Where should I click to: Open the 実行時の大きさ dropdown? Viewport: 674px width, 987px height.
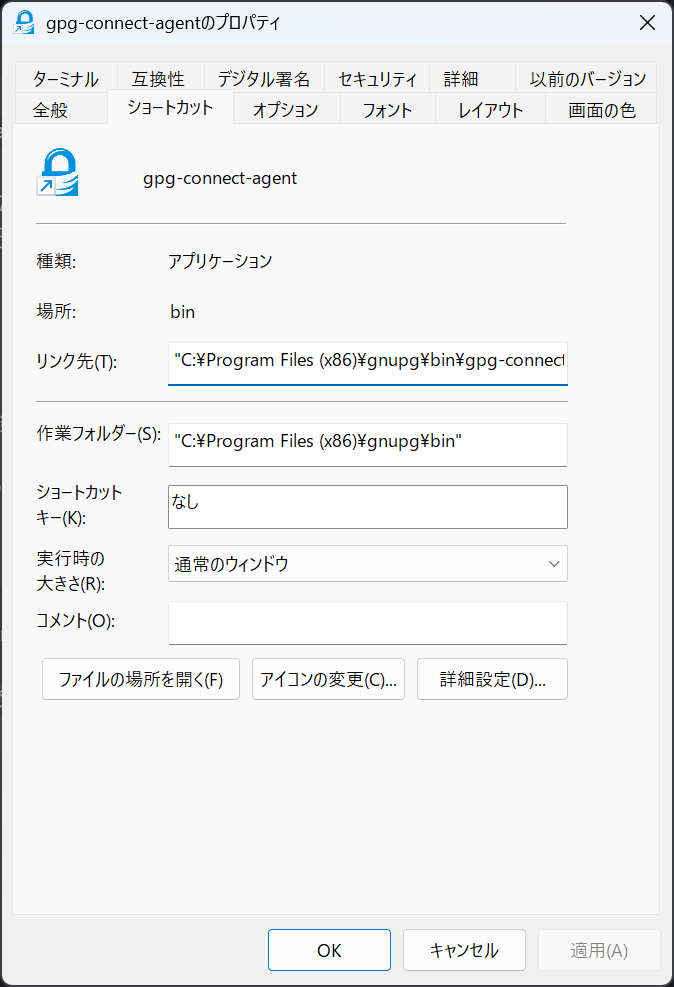point(367,564)
